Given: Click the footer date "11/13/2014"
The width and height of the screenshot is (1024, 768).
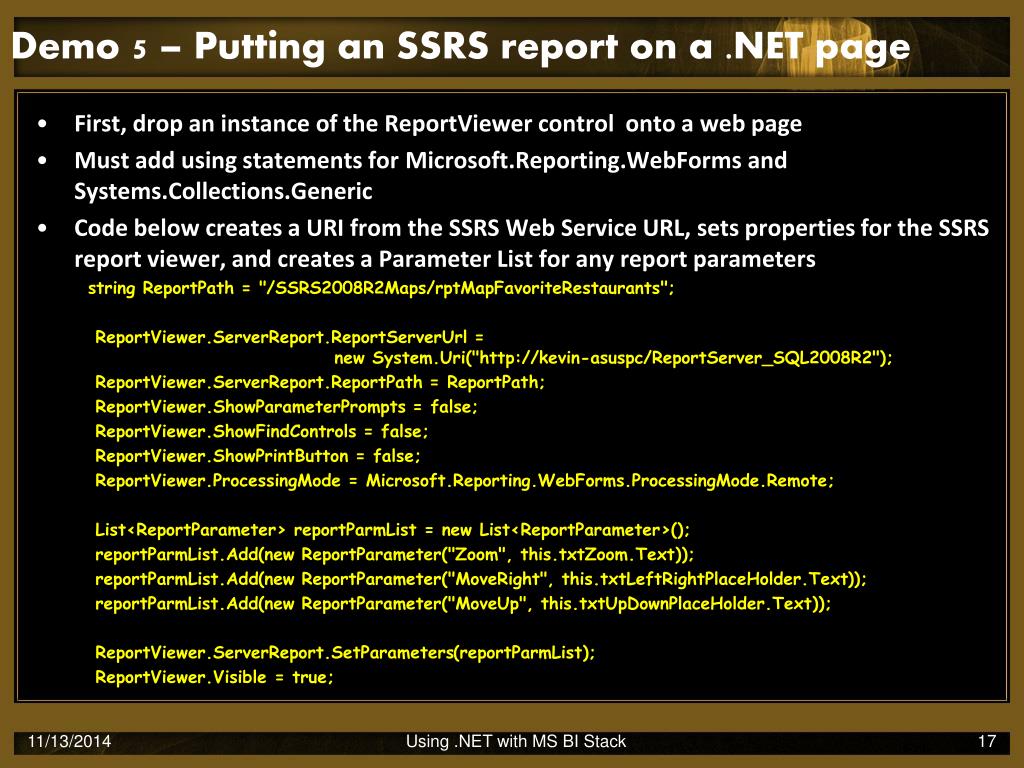Looking at the screenshot, I should 69,742.
